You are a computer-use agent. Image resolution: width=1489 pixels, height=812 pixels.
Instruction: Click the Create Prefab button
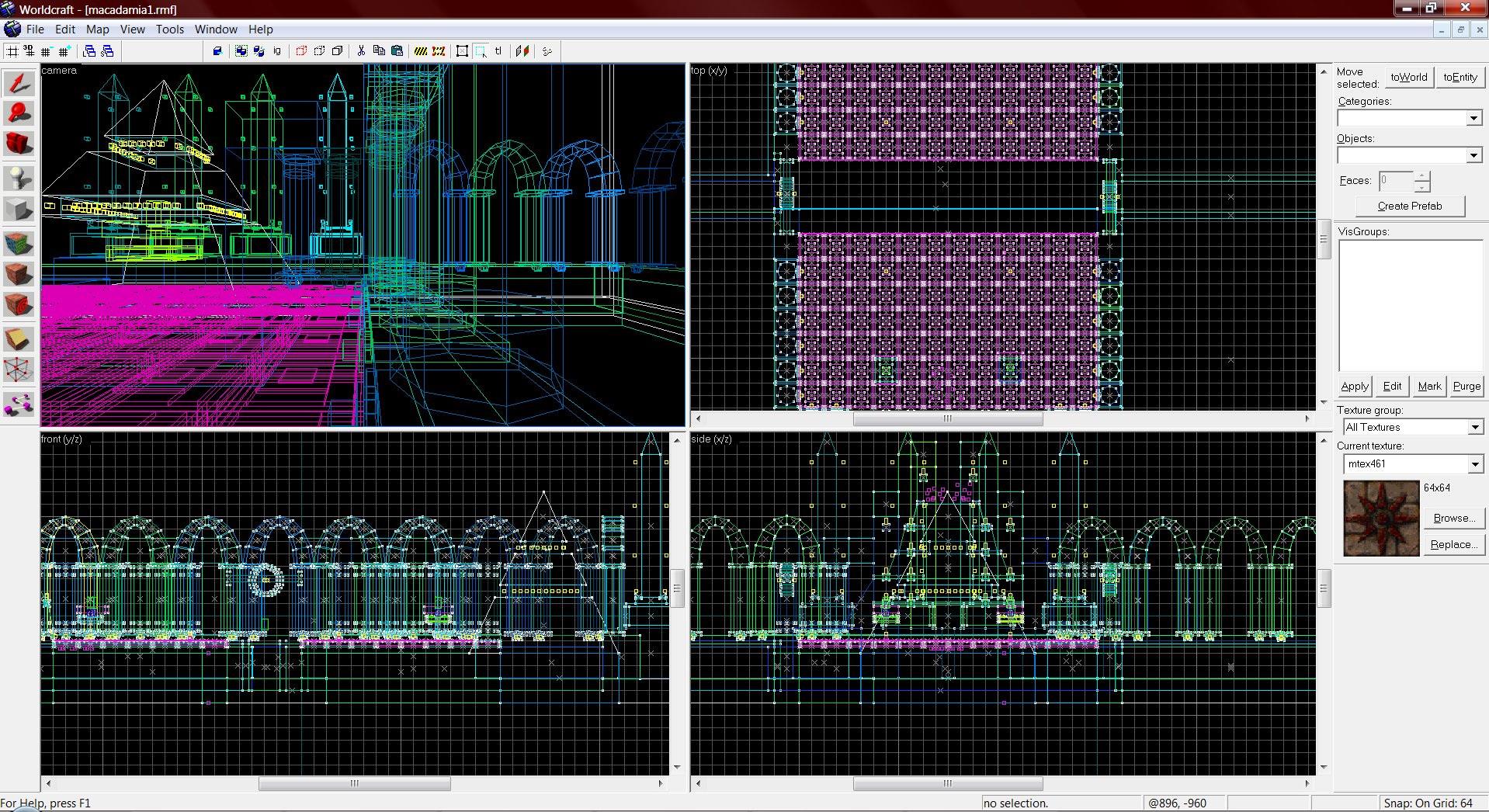pyautogui.click(x=1409, y=206)
